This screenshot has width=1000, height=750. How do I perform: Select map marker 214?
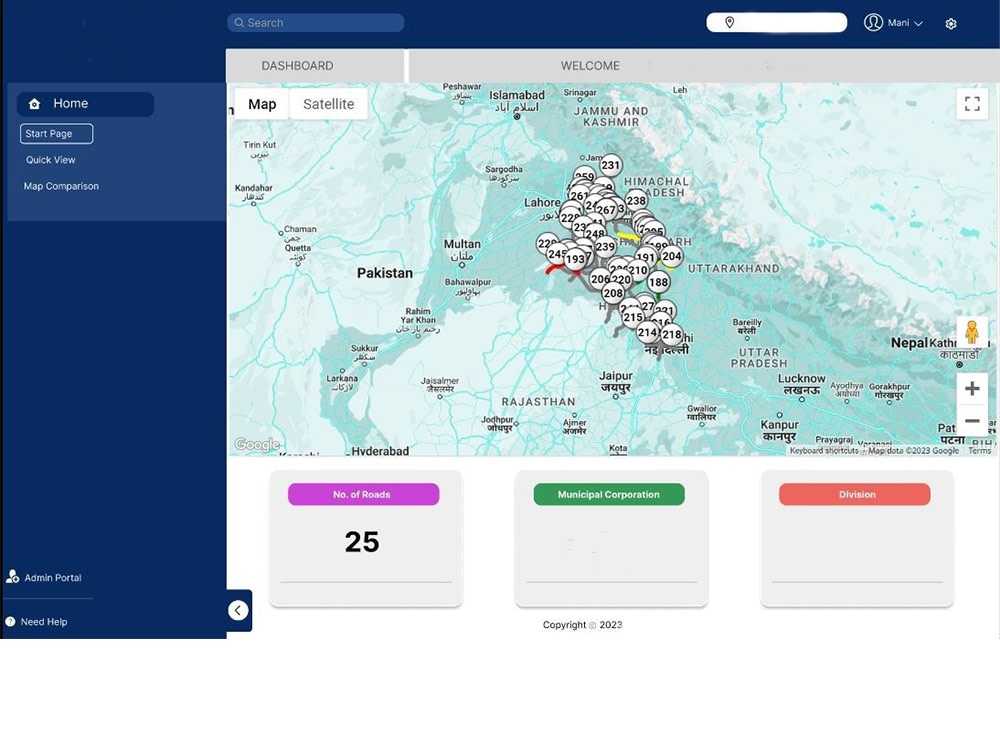click(647, 332)
